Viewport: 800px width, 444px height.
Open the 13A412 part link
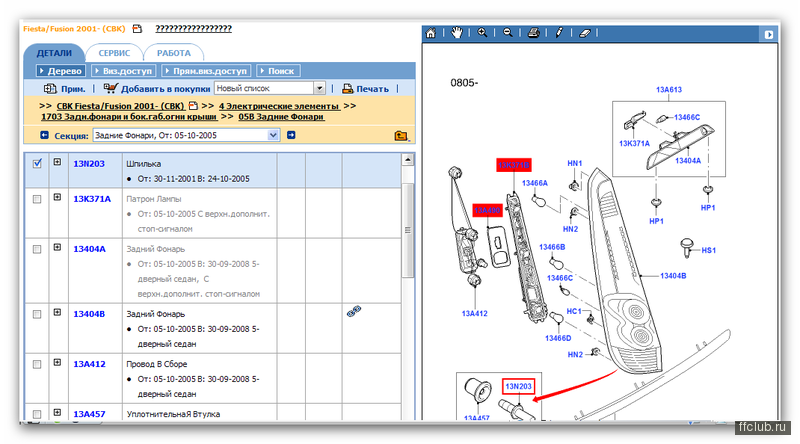89,364
